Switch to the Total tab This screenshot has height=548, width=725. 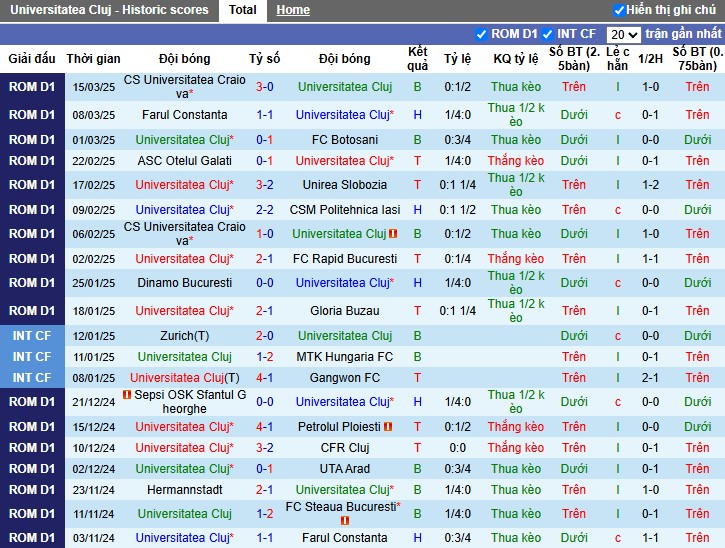pyautogui.click(x=242, y=10)
